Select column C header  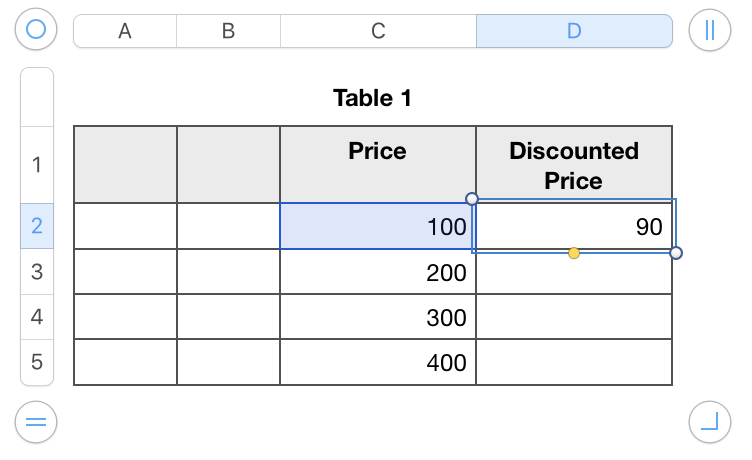[378, 31]
